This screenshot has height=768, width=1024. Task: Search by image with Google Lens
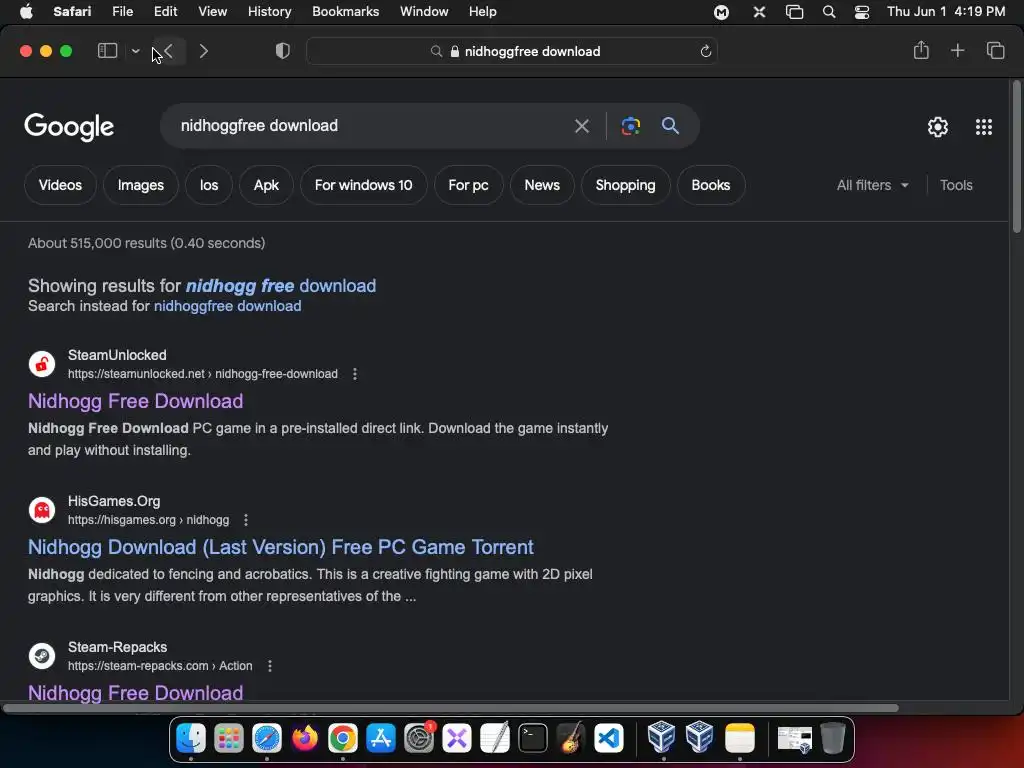(630, 126)
